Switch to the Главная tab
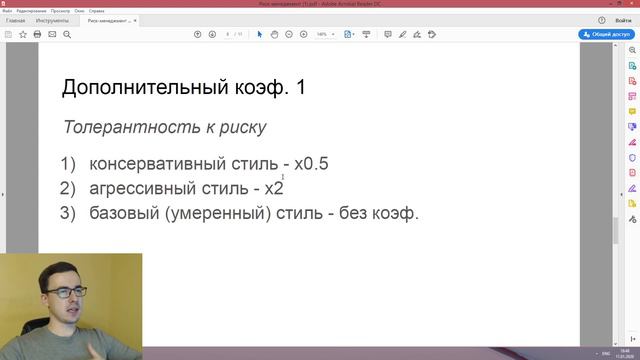Viewport: 640px width, 360px height. pos(16,20)
